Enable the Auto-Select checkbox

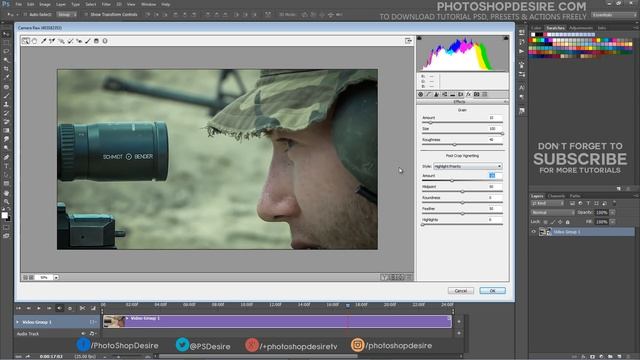(25, 14)
